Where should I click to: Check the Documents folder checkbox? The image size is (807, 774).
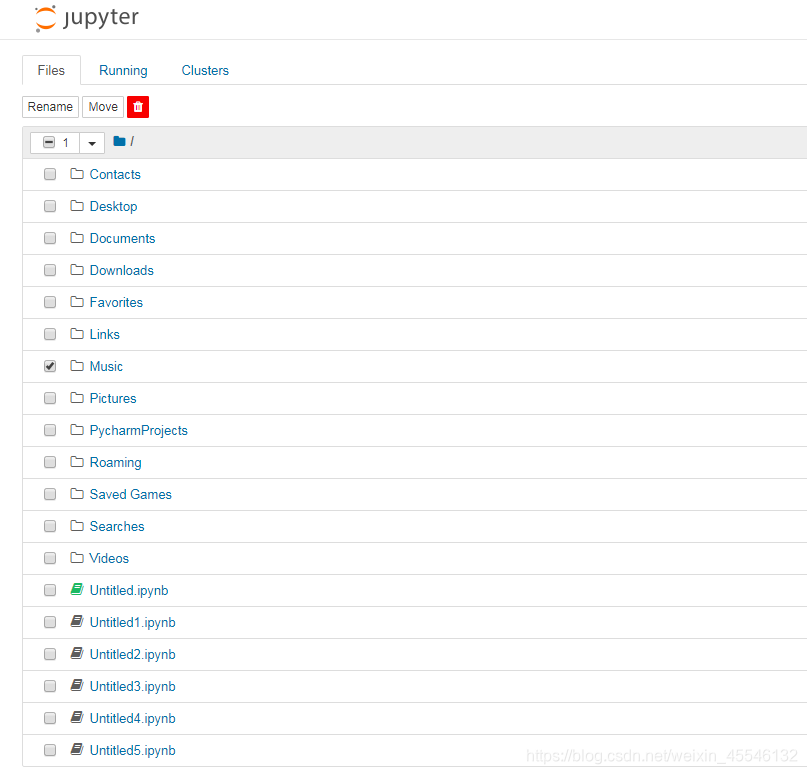tap(50, 238)
